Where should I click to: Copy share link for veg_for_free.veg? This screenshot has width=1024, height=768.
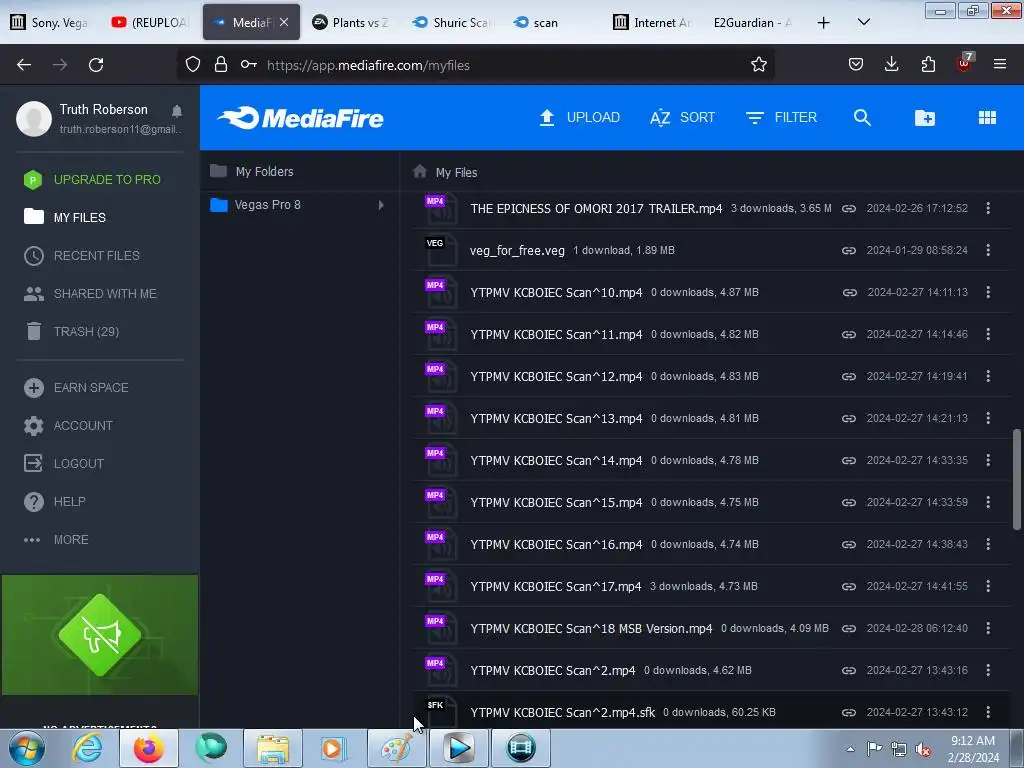coord(848,250)
